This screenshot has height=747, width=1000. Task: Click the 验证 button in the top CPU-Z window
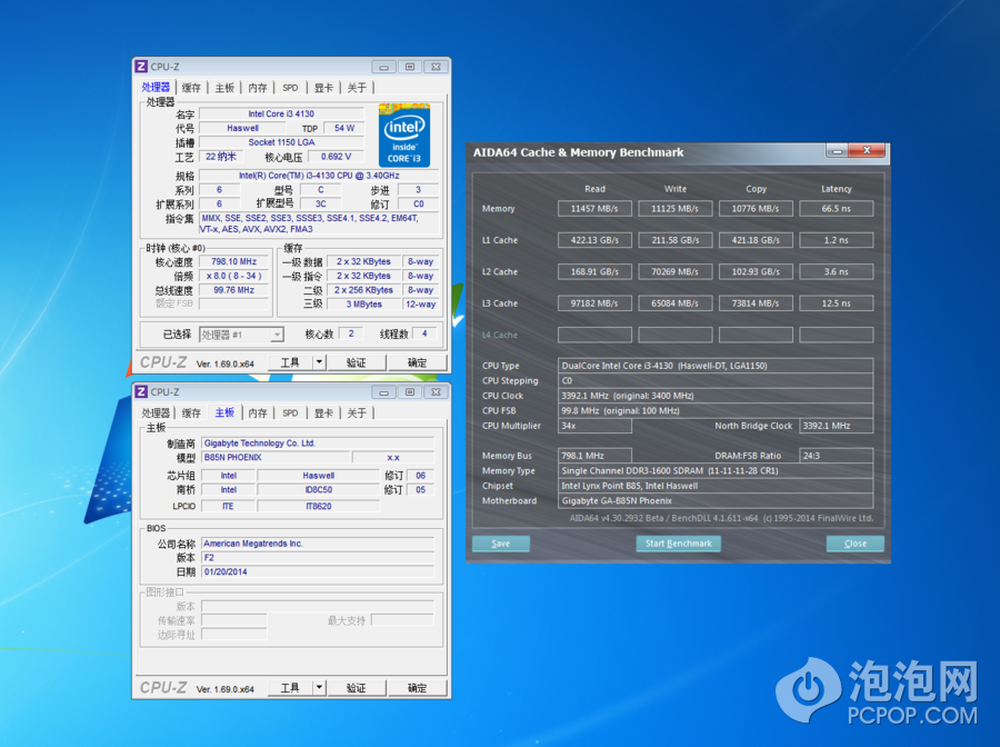[356, 362]
